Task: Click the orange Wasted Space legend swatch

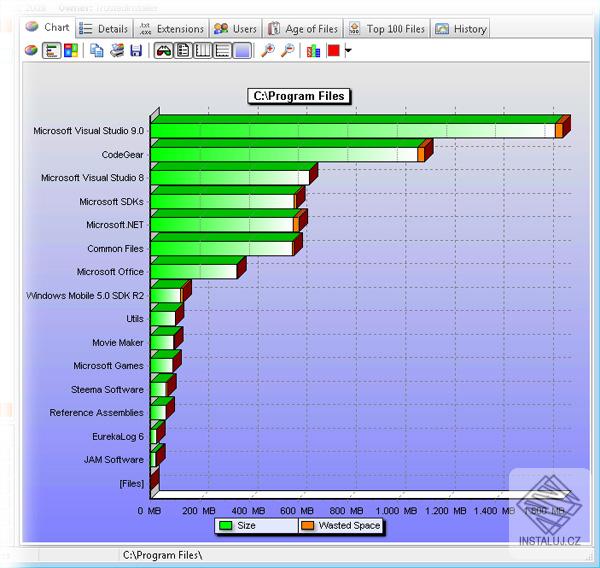Action: pyautogui.click(x=308, y=526)
